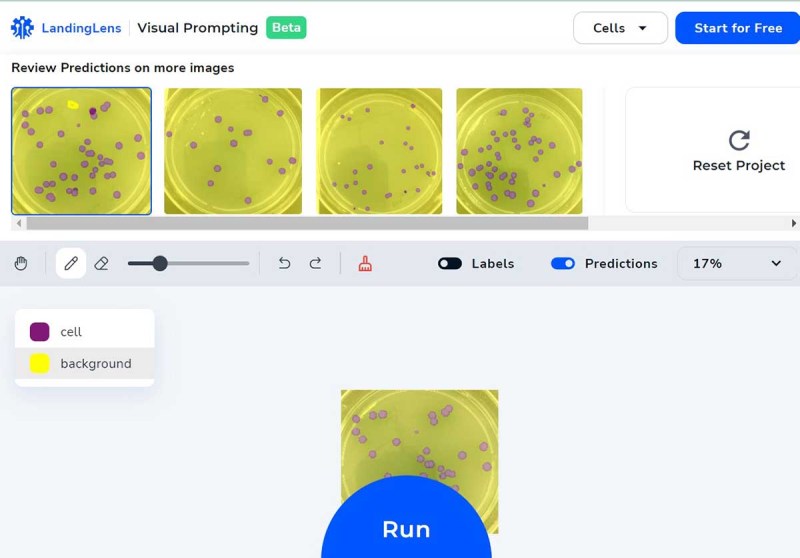Select the eraser tool
The width and height of the screenshot is (800, 558).
tap(102, 264)
